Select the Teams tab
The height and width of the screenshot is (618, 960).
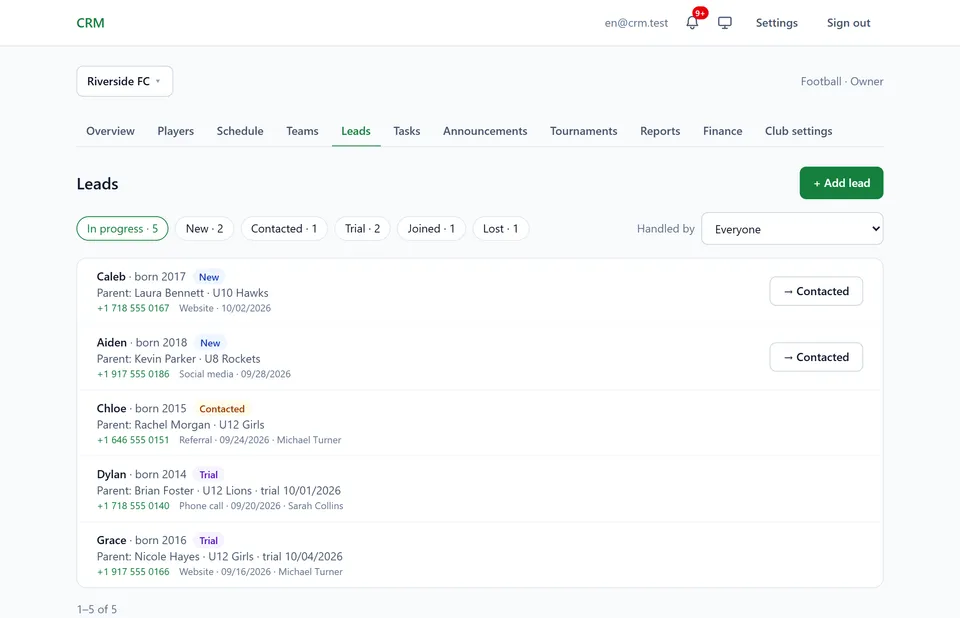click(302, 131)
